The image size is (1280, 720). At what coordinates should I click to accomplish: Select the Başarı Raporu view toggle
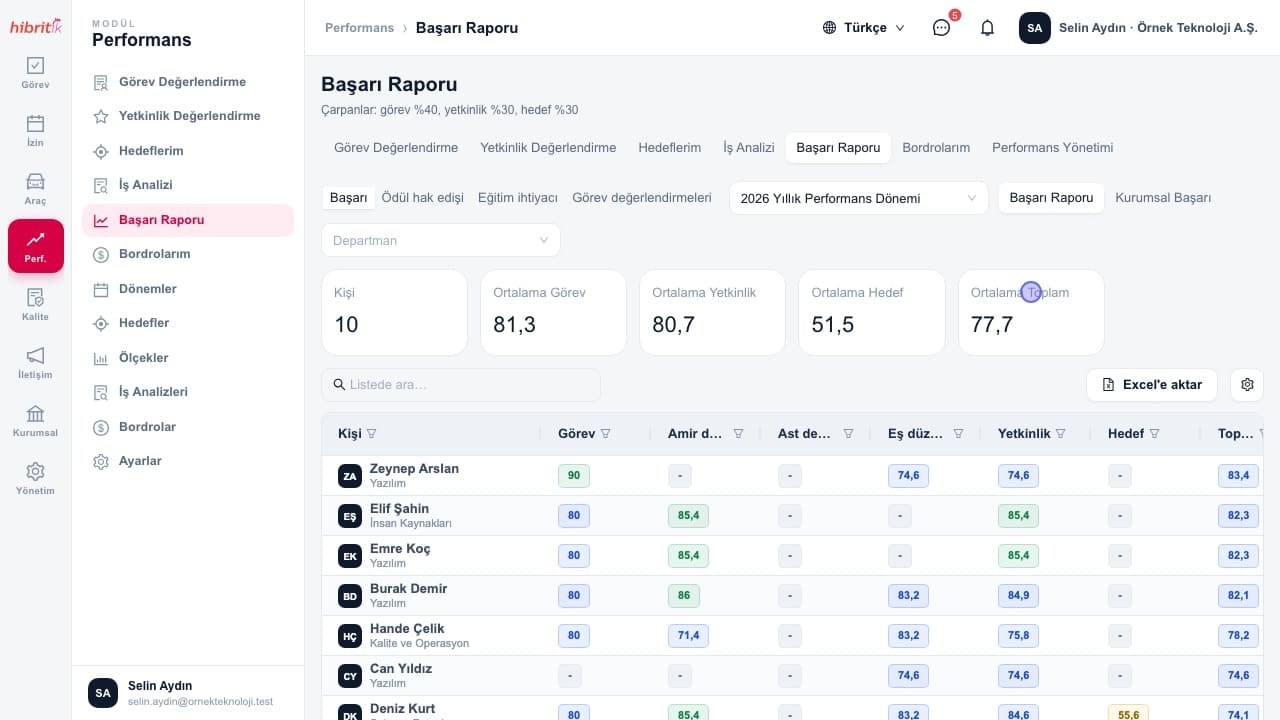(x=1051, y=198)
